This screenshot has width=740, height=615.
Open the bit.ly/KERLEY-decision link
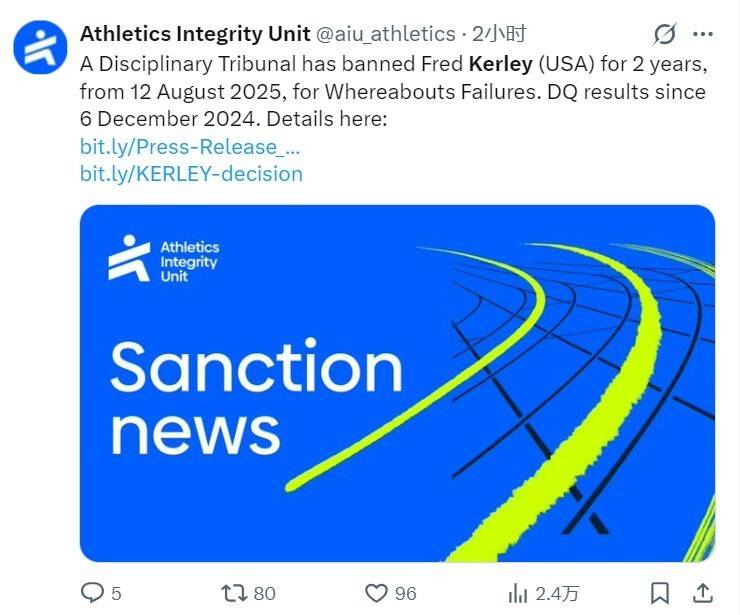[191, 173]
